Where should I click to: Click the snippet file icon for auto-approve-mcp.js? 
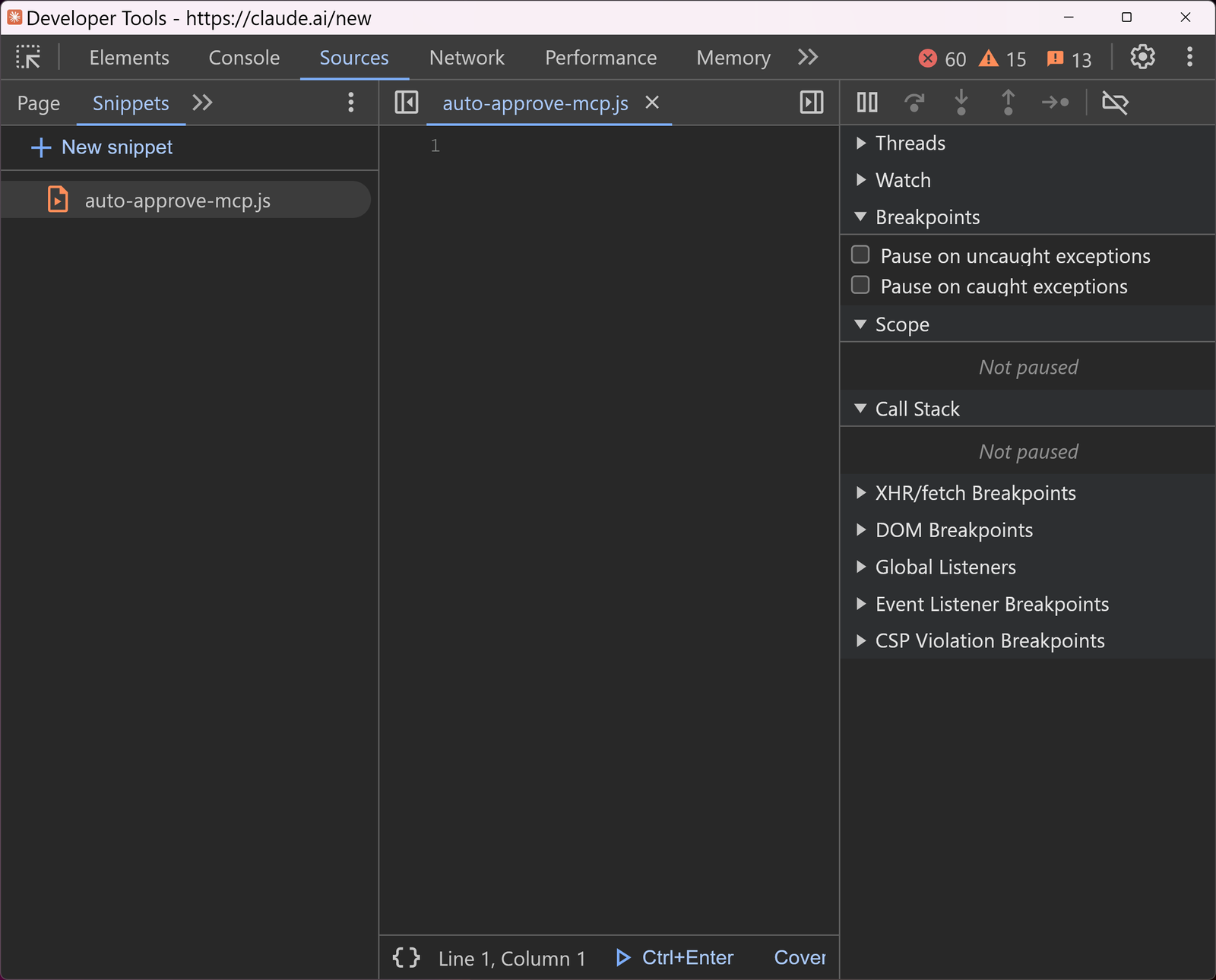(59, 200)
